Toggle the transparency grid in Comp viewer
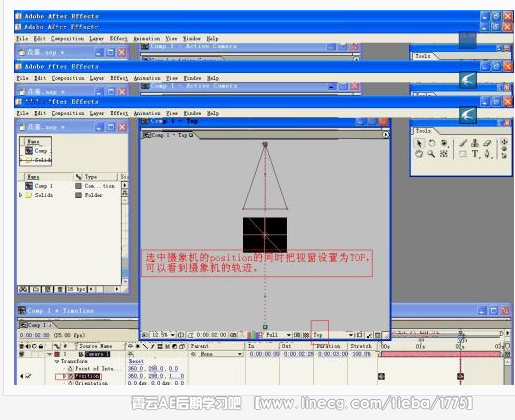Image resolution: width=515 pixels, height=420 pixels. pos(305,335)
